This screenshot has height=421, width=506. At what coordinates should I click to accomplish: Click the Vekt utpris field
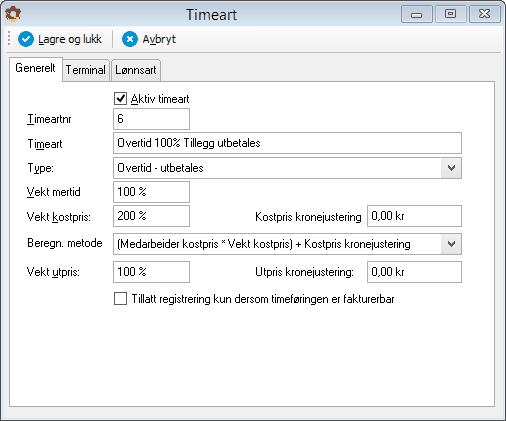pos(151,272)
